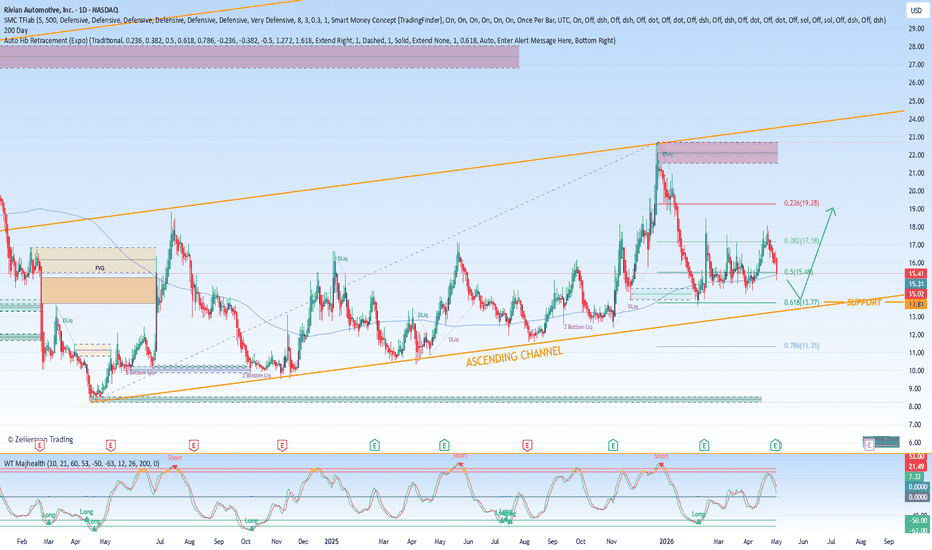This screenshot has height=550, width=932.
Task: Select the green earnings marker at May 2026
Action: [775, 445]
